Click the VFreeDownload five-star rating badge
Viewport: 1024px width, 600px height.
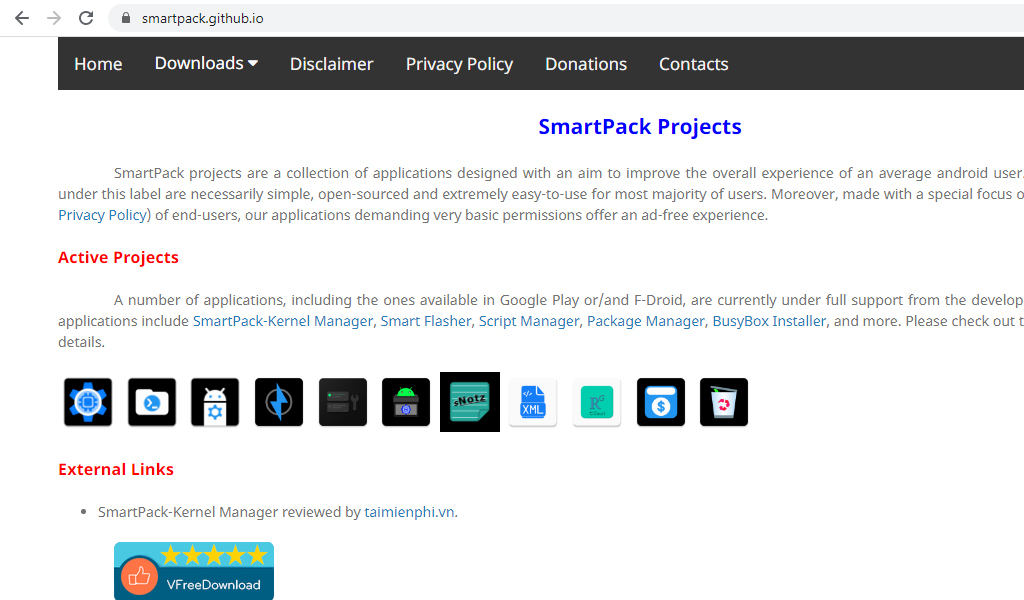[x=193, y=570]
